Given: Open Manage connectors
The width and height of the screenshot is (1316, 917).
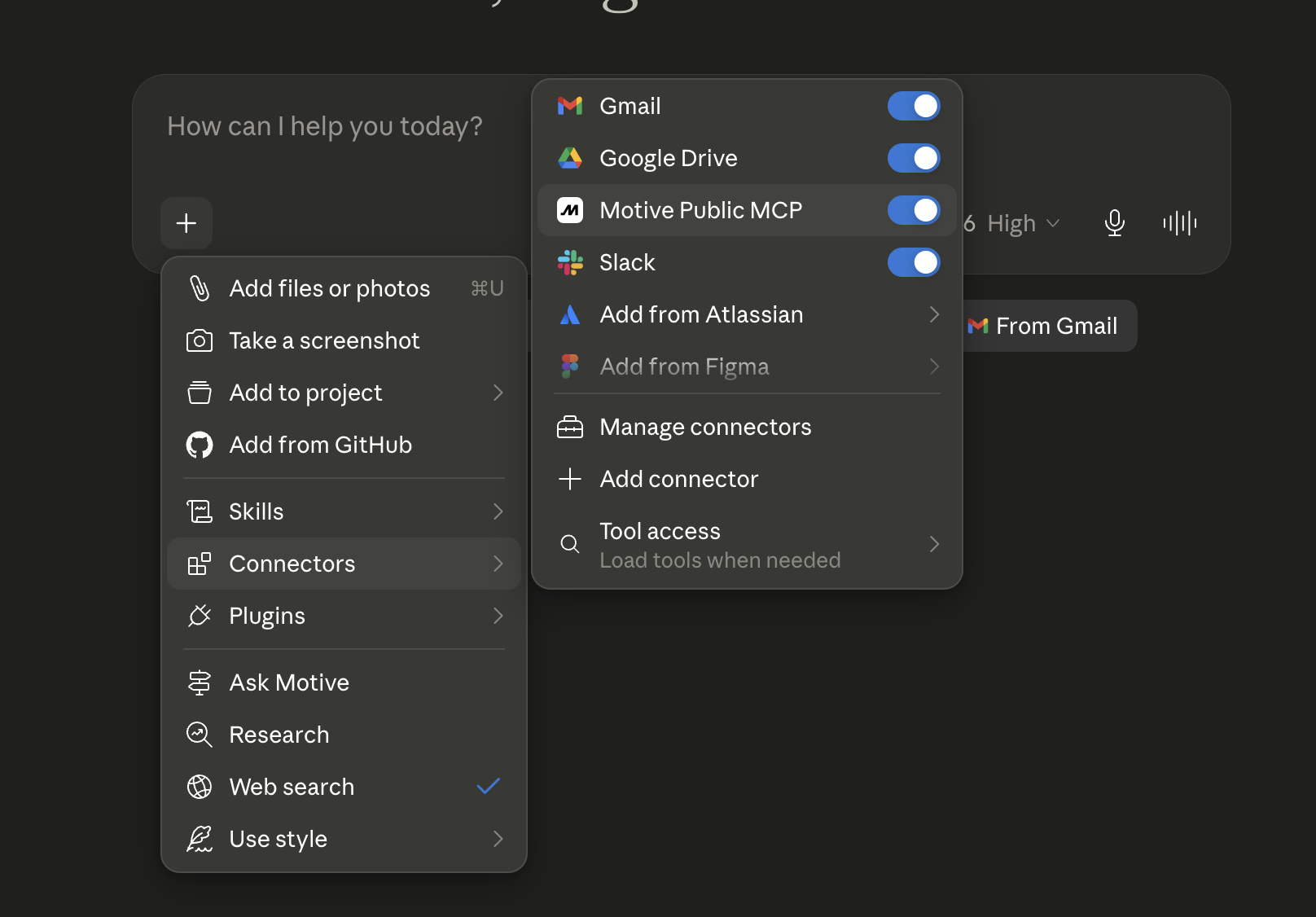Looking at the screenshot, I should coord(747,427).
